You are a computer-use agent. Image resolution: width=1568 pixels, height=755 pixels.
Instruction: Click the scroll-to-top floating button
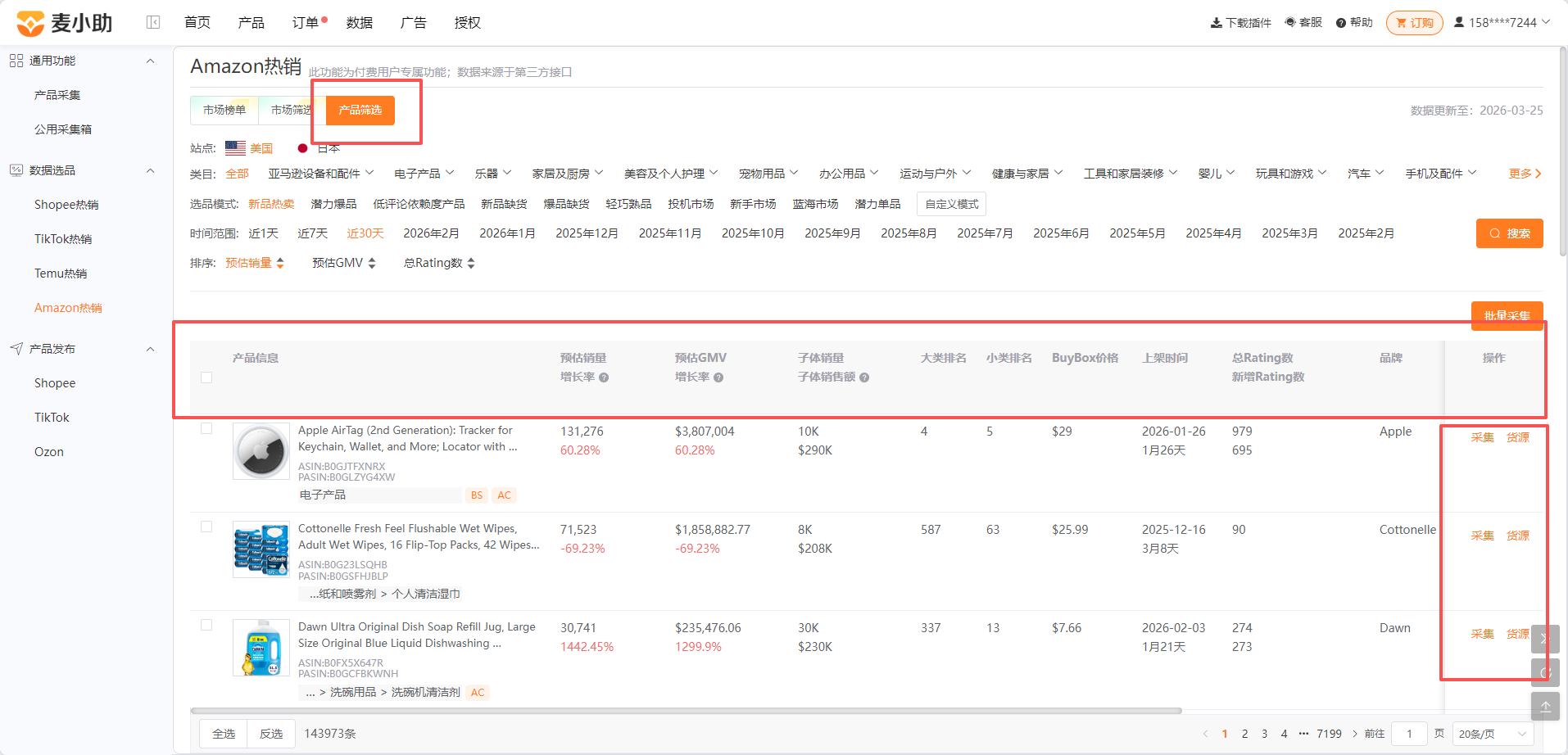pos(1545,706)
